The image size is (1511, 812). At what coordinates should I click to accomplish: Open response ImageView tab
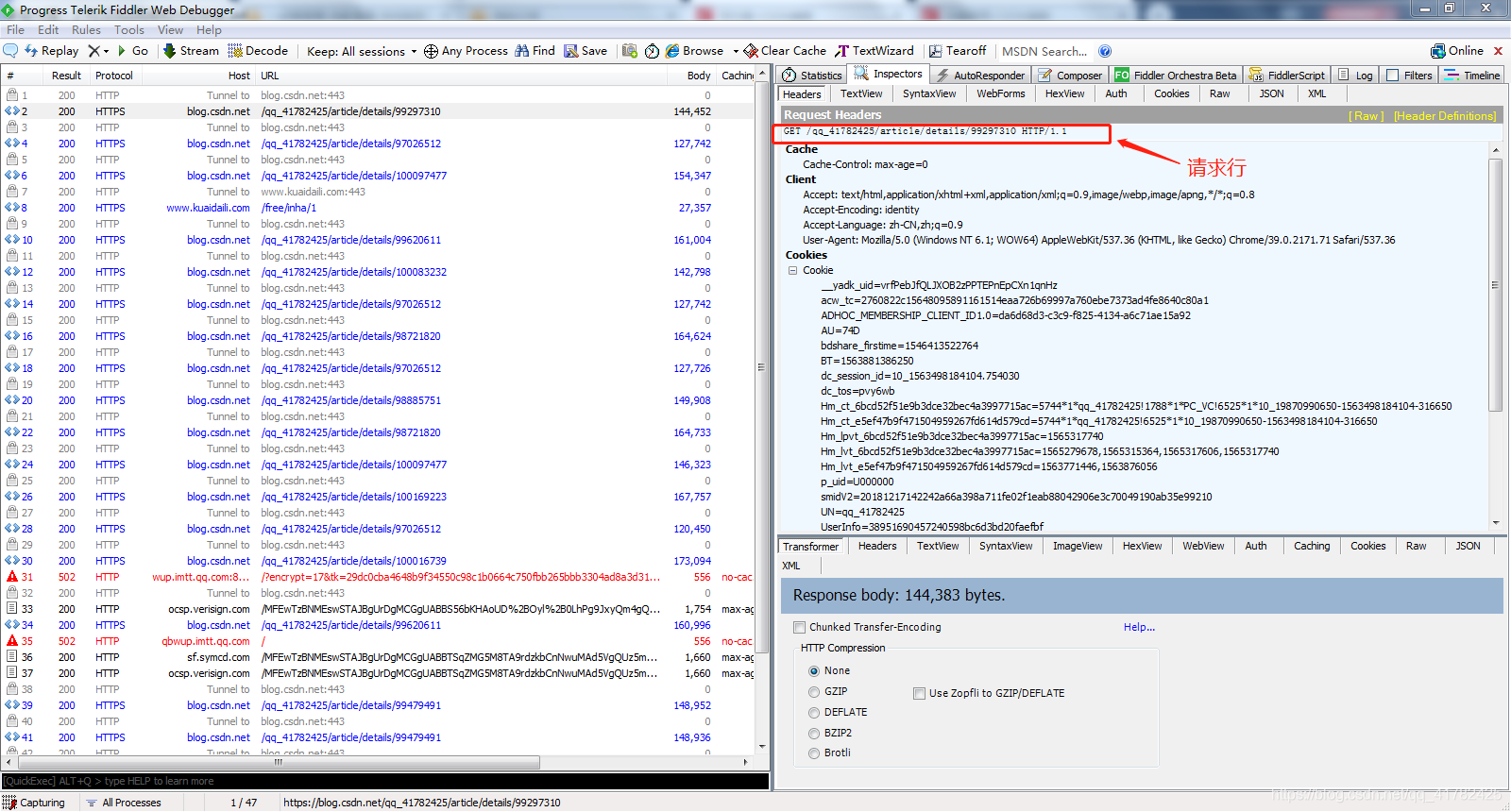1078,547
